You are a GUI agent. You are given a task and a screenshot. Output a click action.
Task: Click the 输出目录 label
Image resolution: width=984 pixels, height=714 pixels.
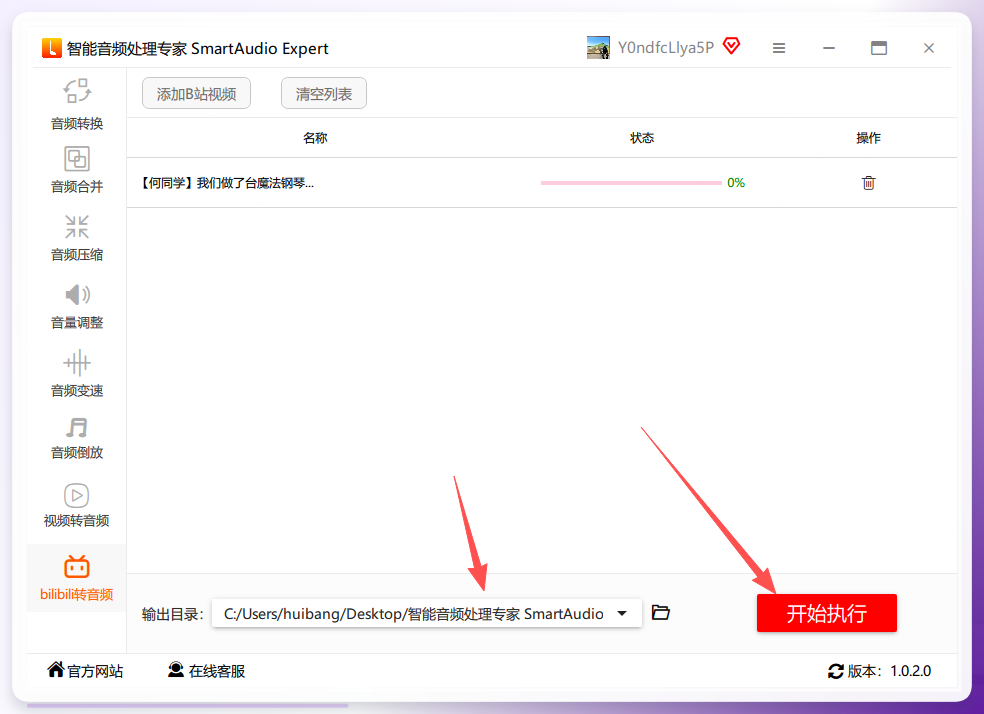173,614
